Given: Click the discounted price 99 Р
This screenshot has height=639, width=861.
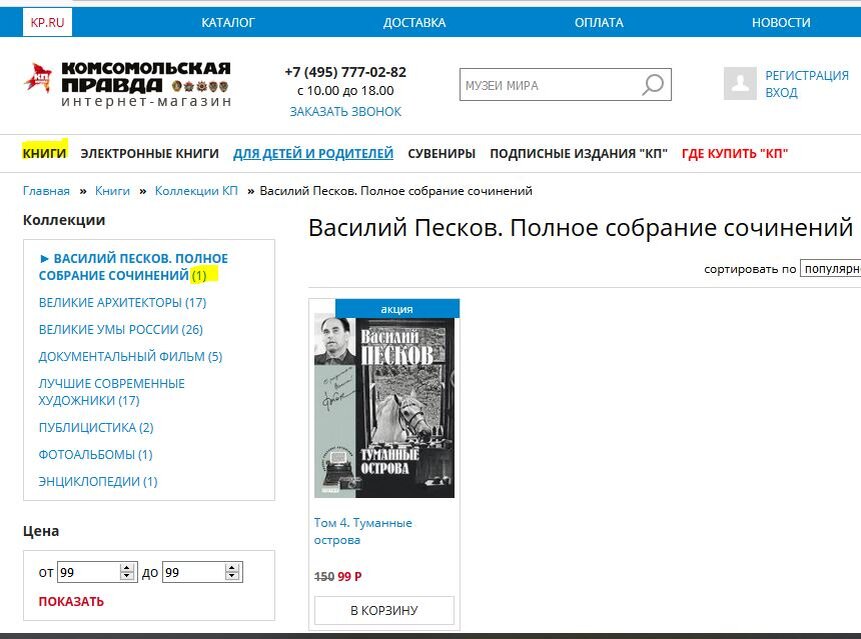Looking at the screenshot, I should point(350,576).
